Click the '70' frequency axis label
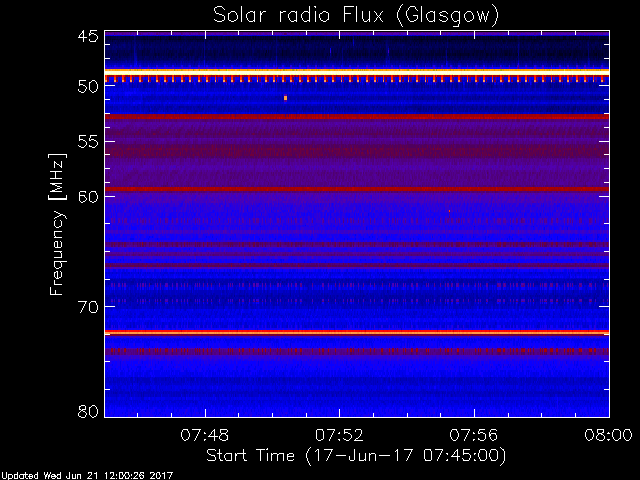The image size is (640, 480). tap(88, 307)
